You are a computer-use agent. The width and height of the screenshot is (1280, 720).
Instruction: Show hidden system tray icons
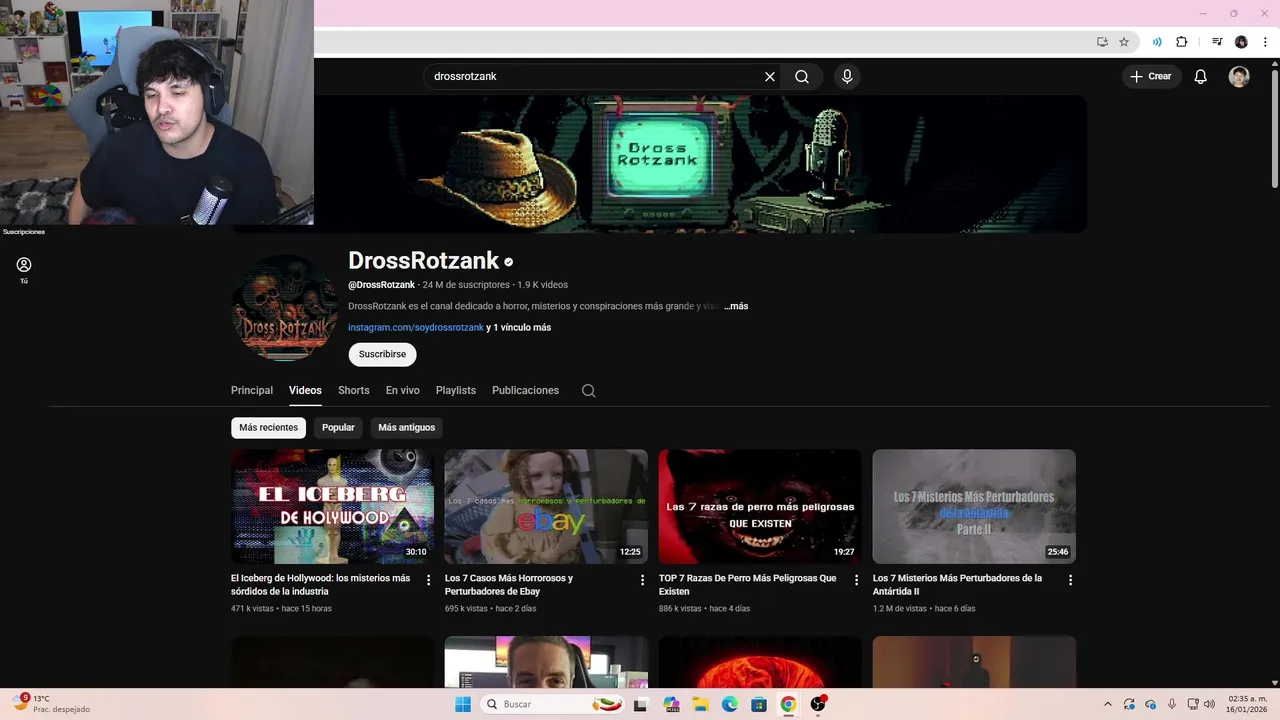(x=1107, y=704)
